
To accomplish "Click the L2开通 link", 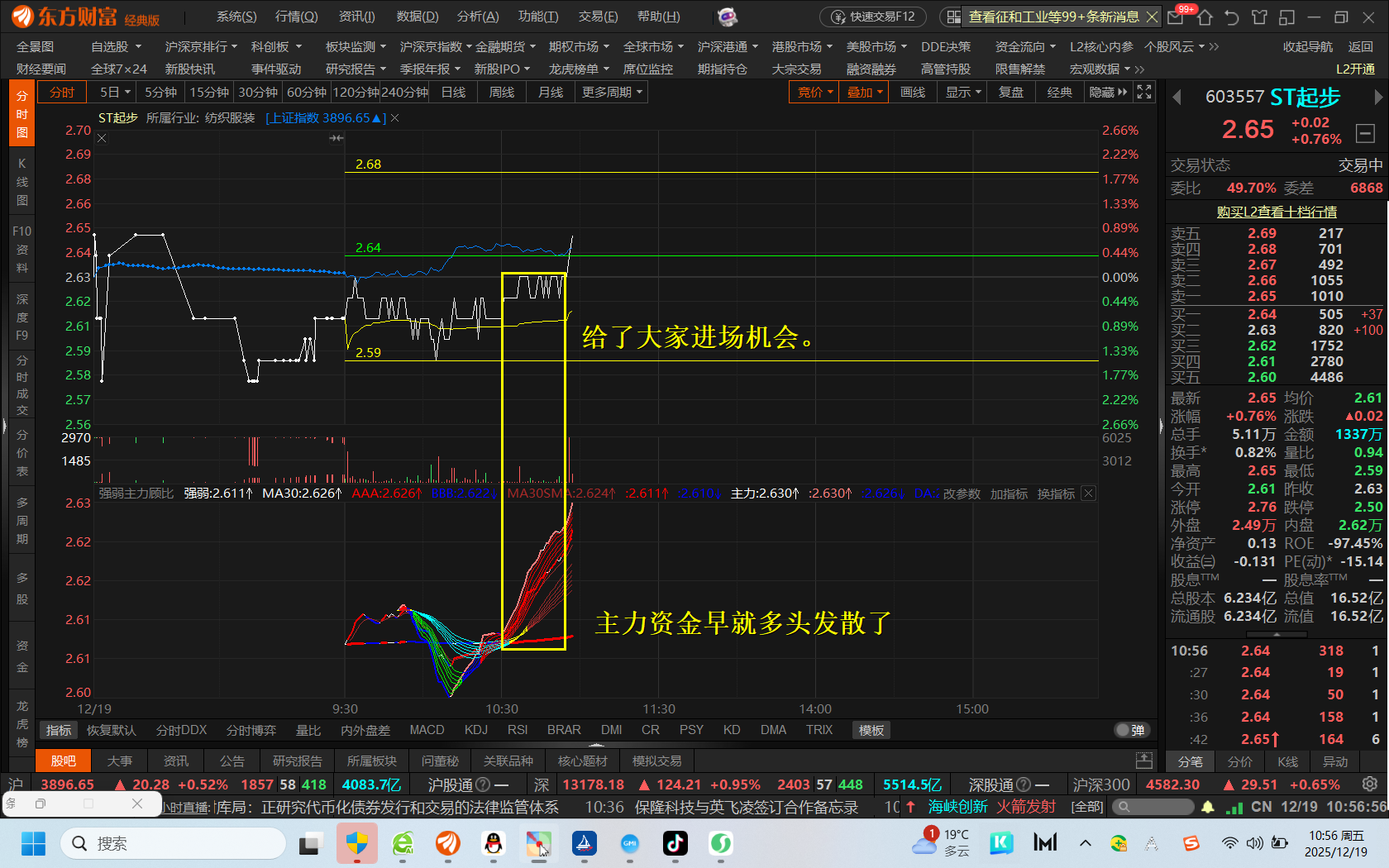I will pyautogui.click(x=1355, y=69).
